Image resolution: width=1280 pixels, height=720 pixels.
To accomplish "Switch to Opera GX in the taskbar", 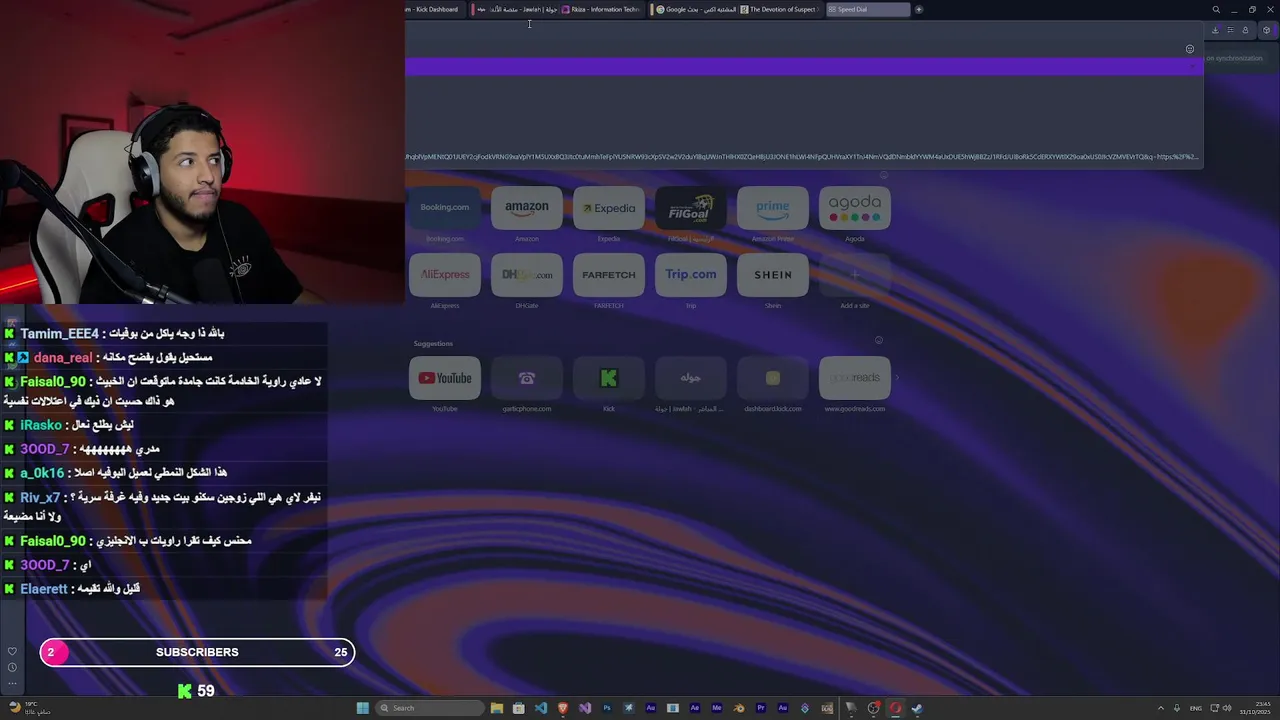I will (896, 708).
